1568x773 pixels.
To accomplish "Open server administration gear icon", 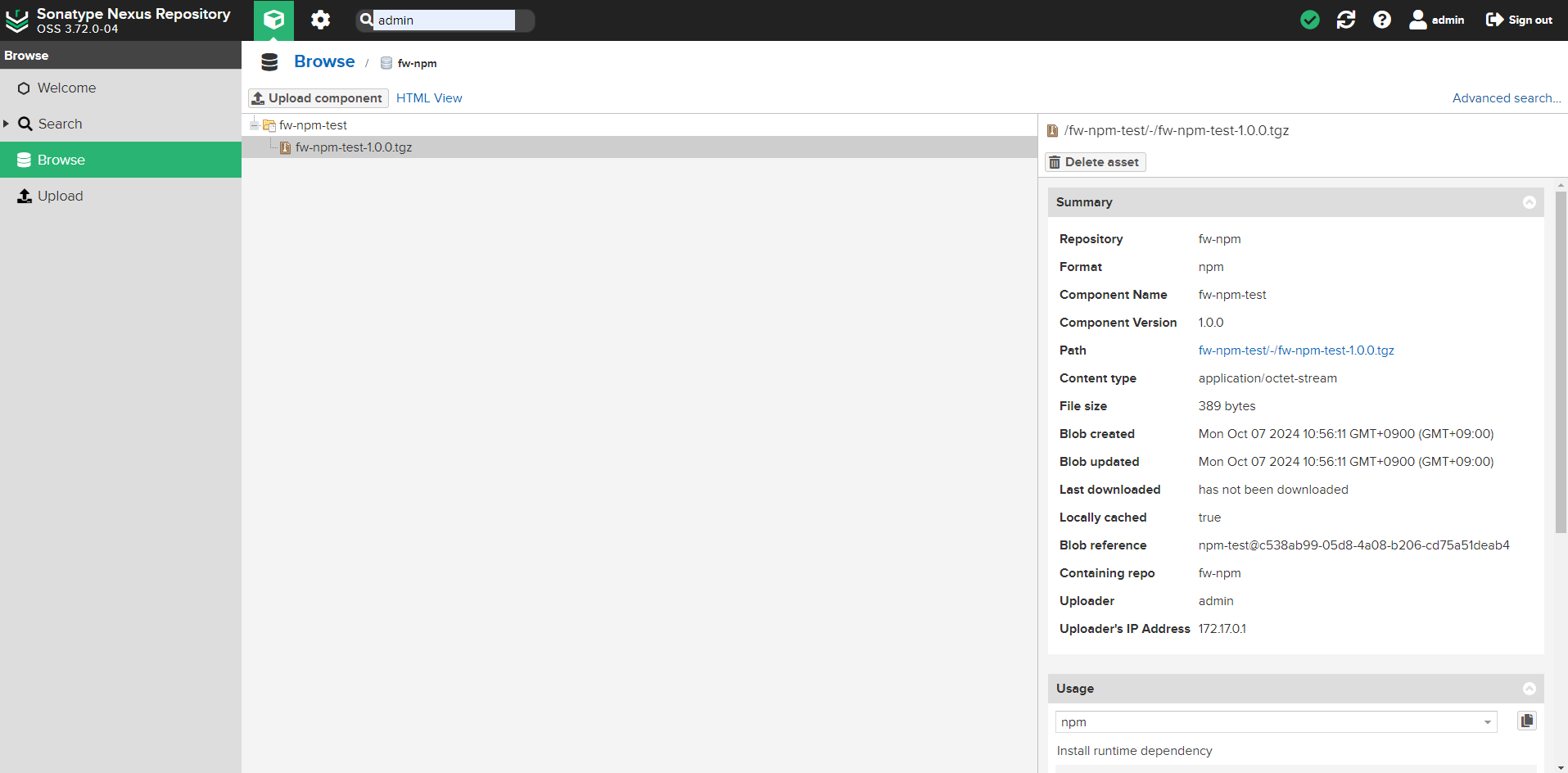I will coord(320,20).
